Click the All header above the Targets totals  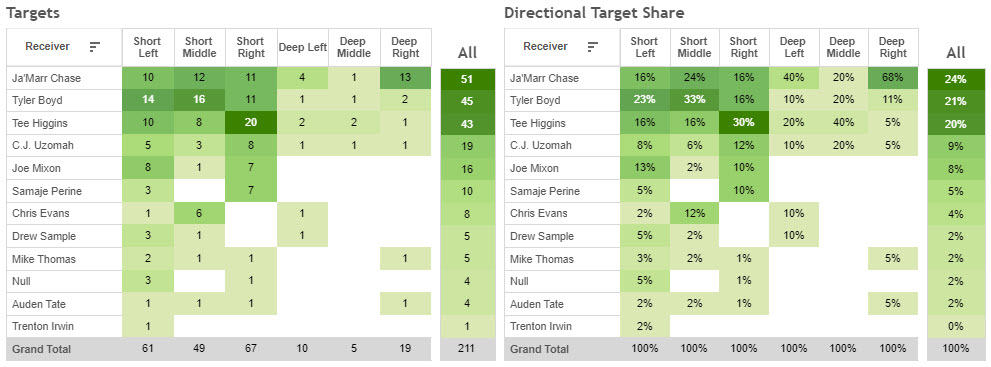(x=467, y=52)
